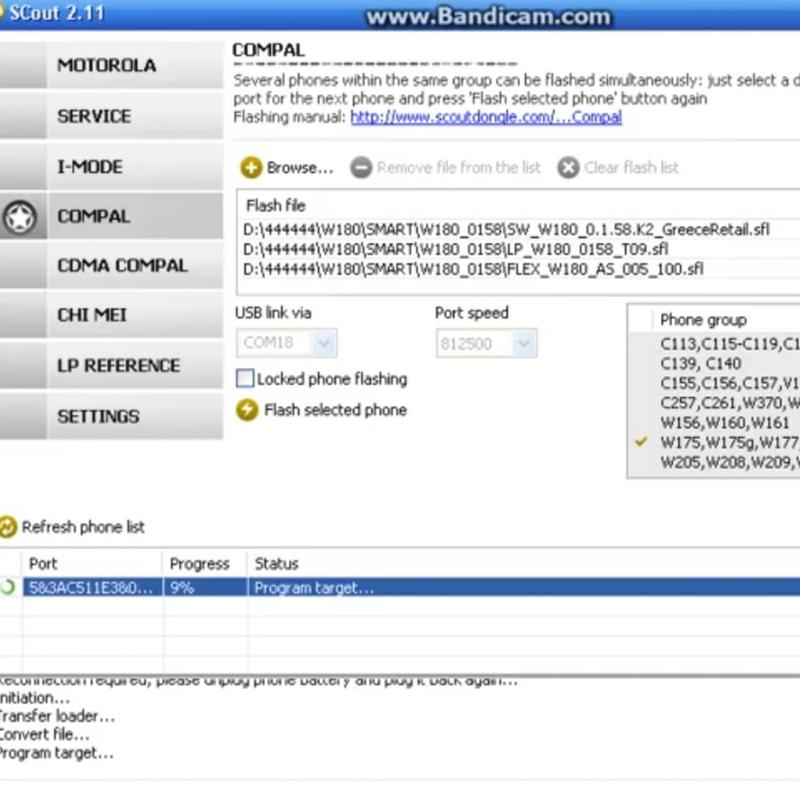
Task: Click the green progress spinner in port row
Action: pos(9,588)
